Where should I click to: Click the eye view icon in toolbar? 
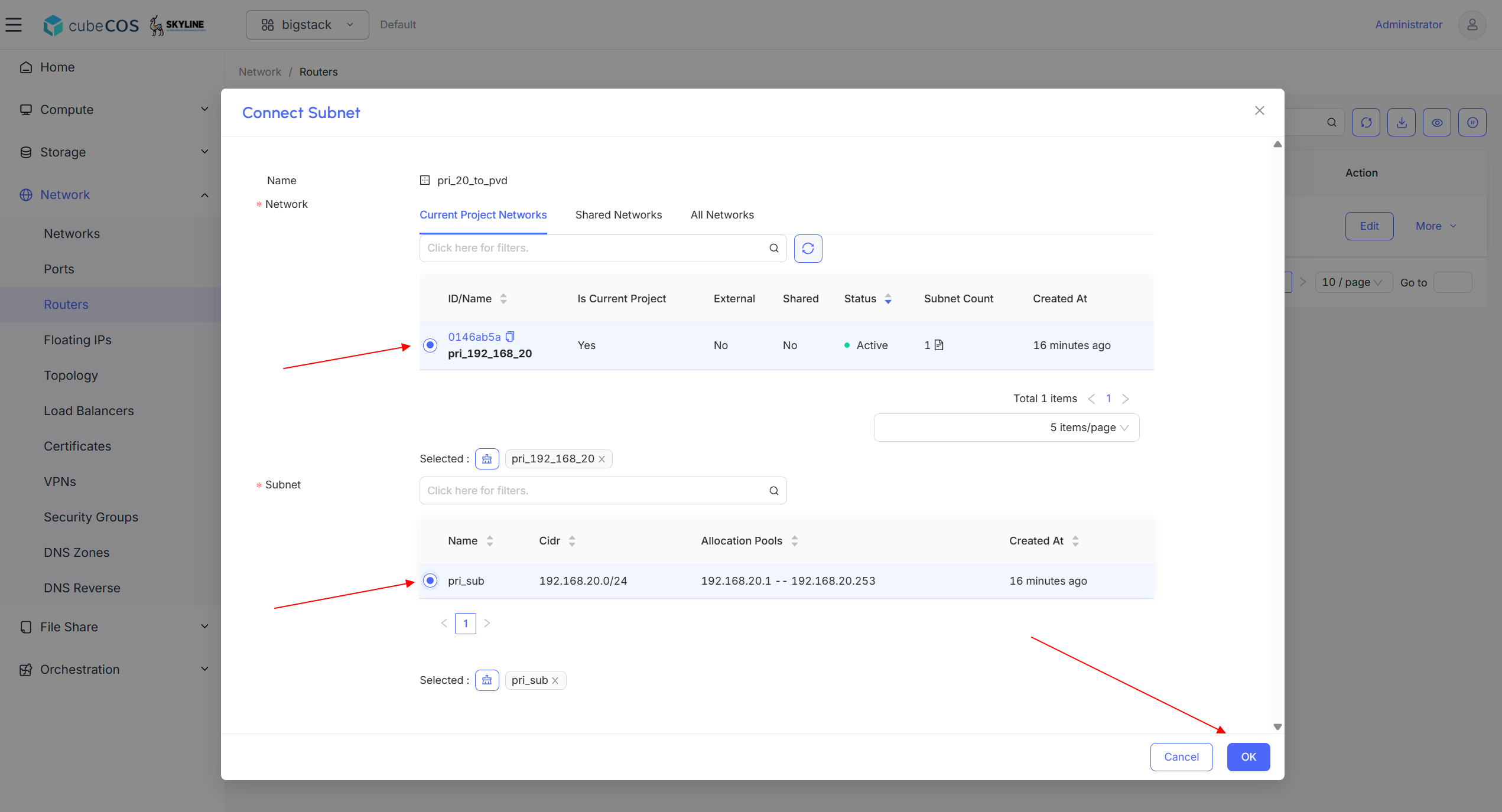click(x=1437, y=122)
